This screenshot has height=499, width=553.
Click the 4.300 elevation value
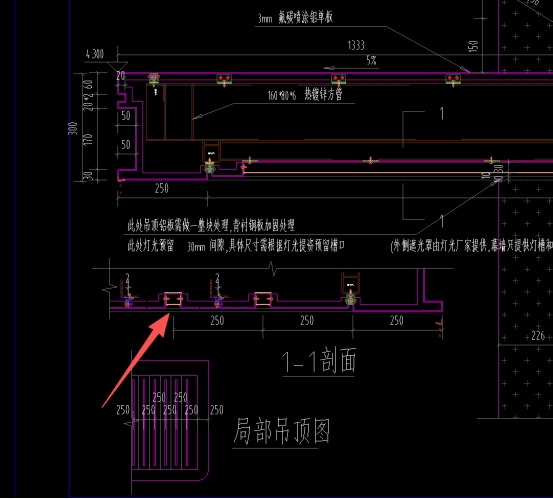95,54
